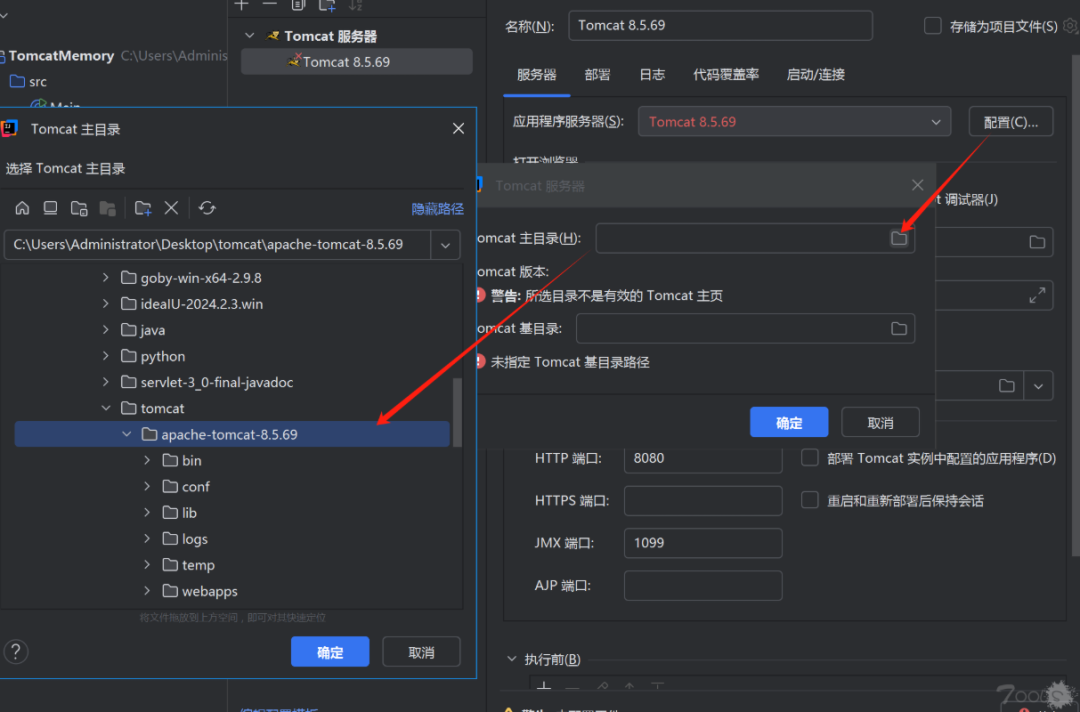Collapse the Tomcat 服务器 configuration group

tap(250, 36)
